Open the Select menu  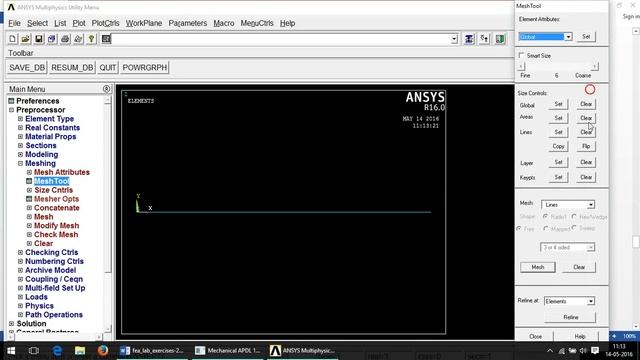click(38, 23)
